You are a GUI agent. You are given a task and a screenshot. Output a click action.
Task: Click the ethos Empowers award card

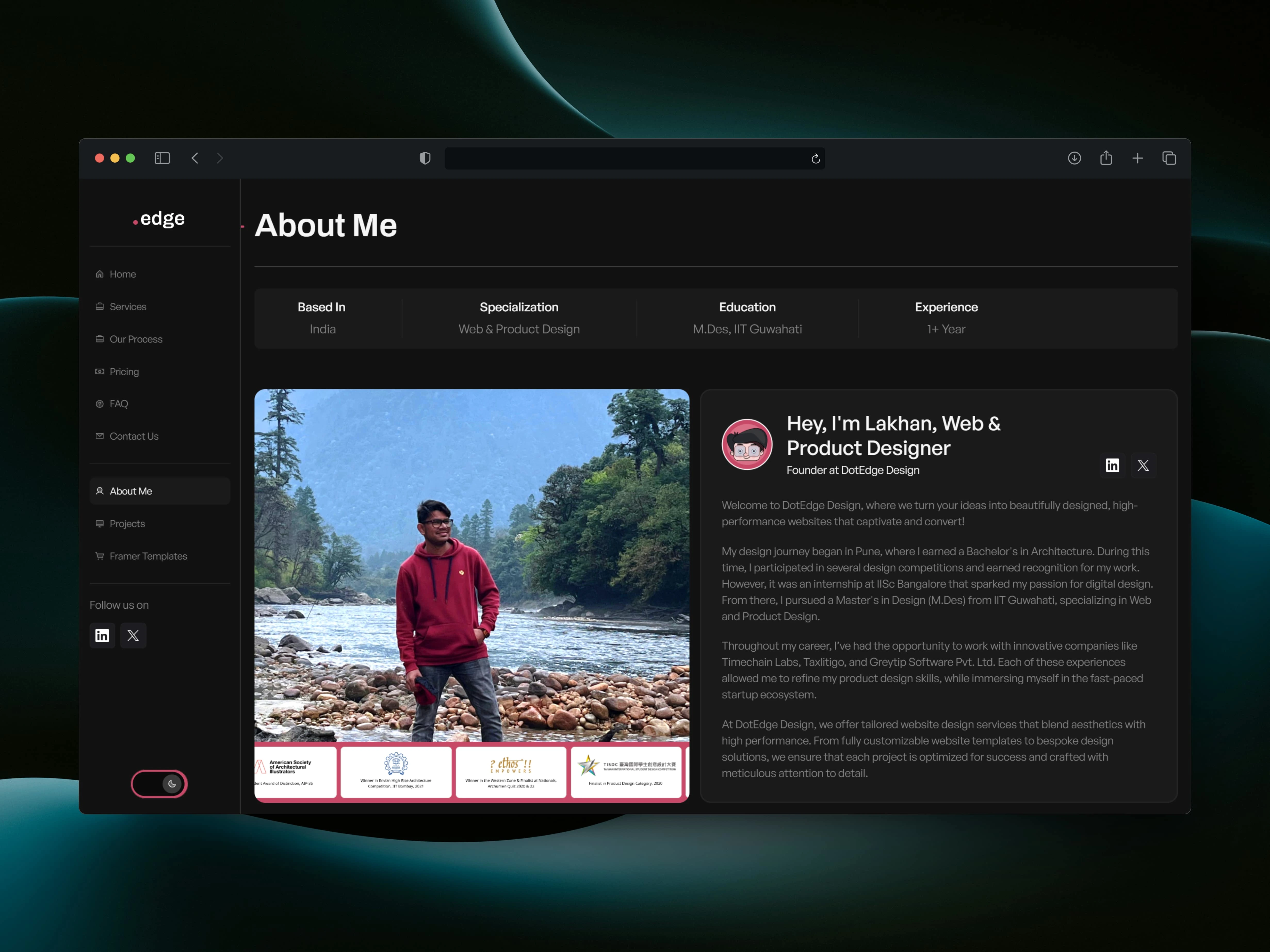click(510, 772)
